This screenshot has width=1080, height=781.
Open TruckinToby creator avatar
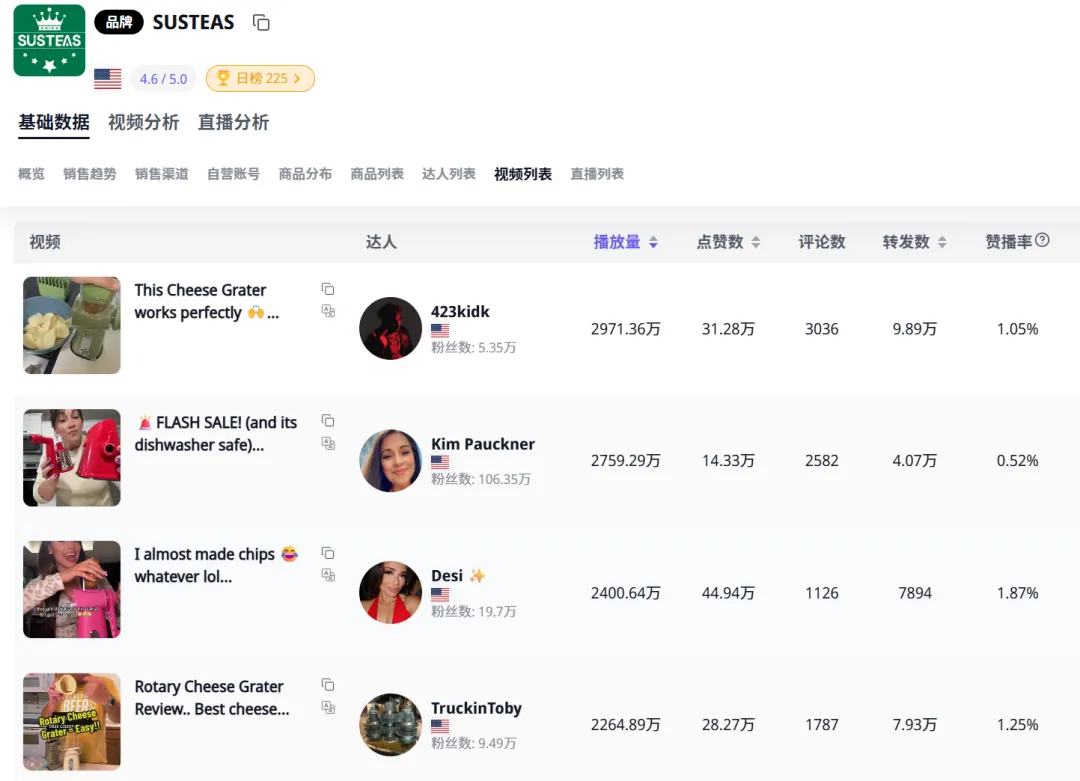391,725
